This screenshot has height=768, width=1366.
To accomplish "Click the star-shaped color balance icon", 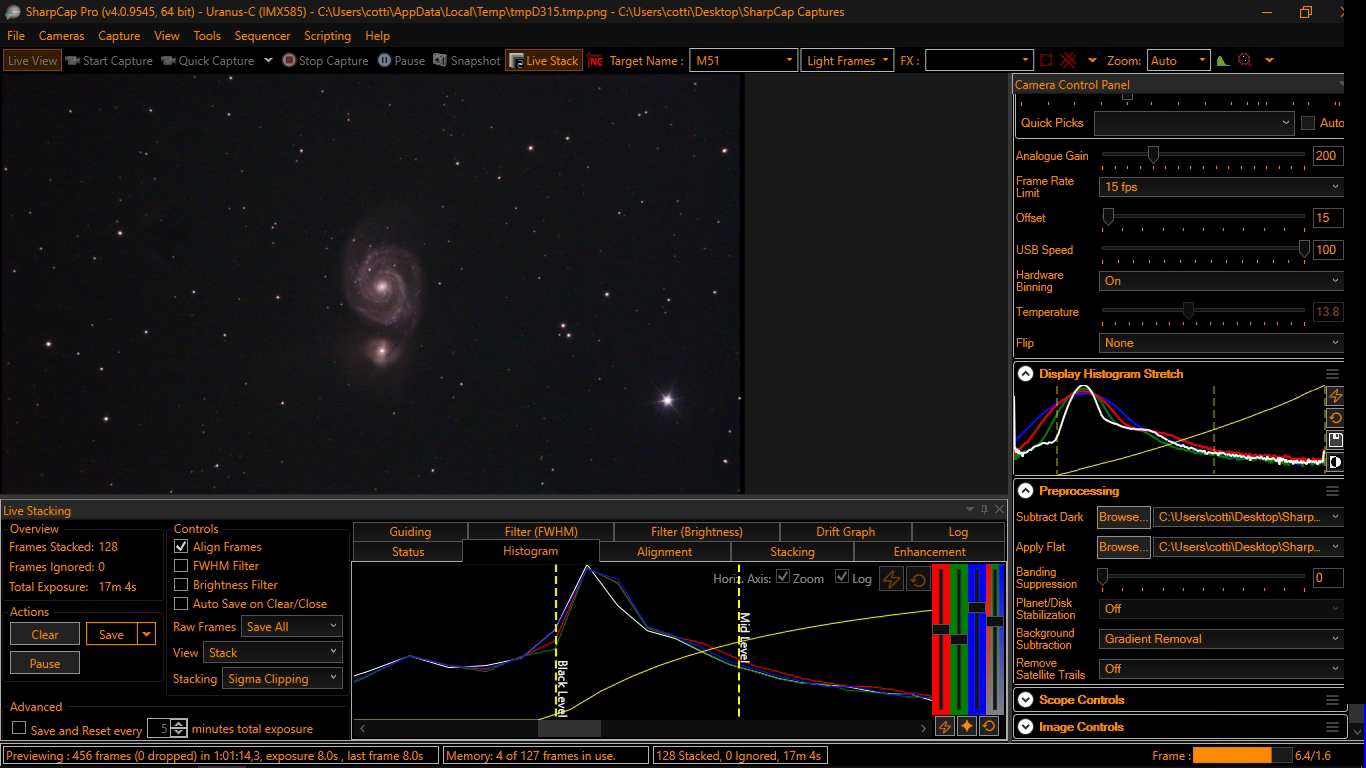I will tap(967, 727).
